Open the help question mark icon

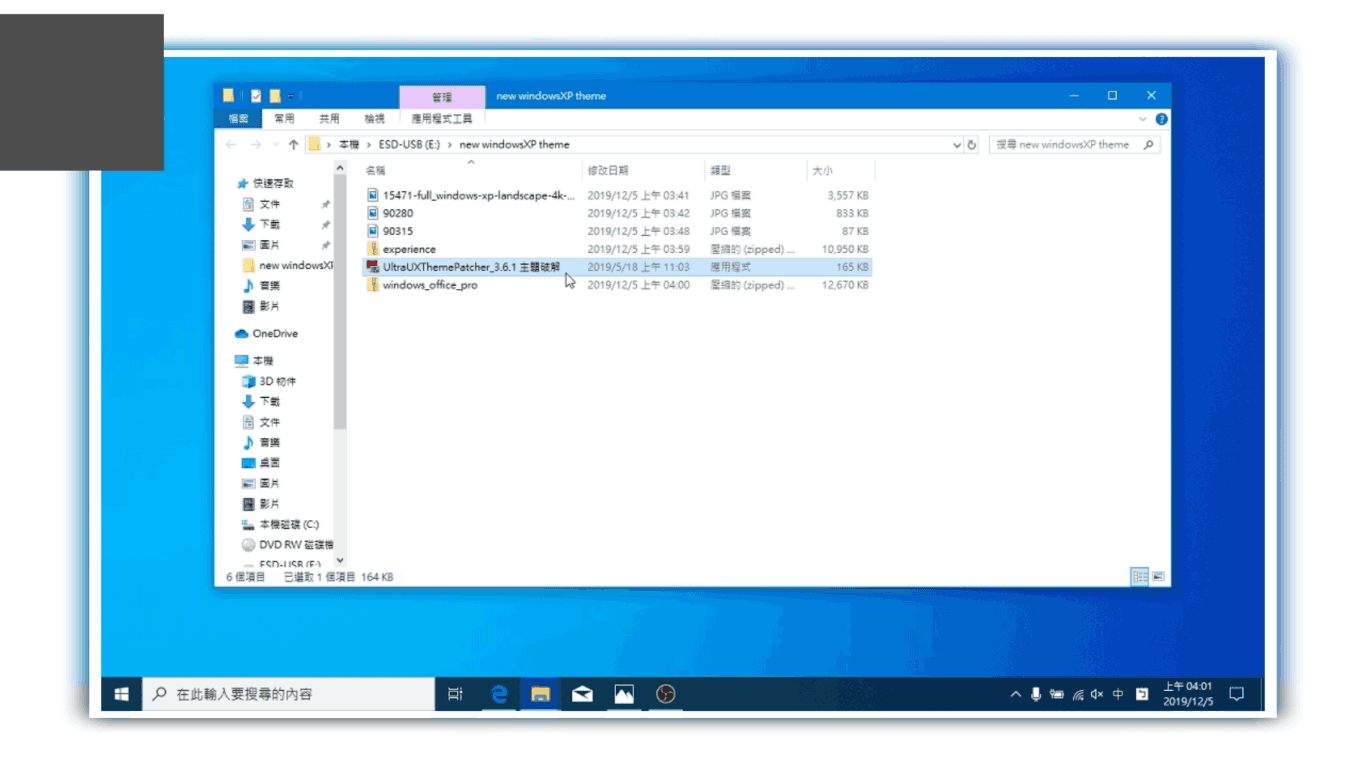1162,119
